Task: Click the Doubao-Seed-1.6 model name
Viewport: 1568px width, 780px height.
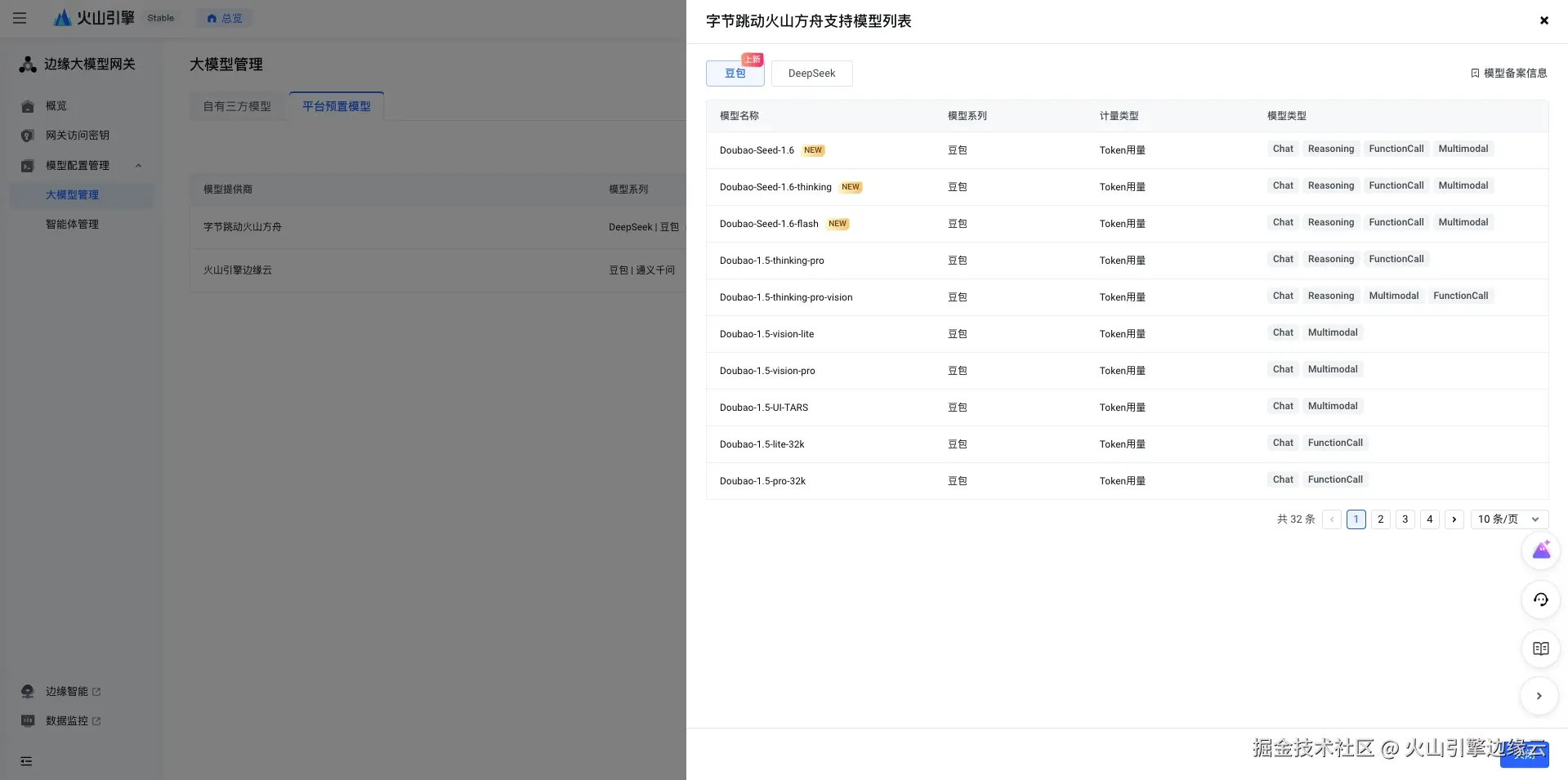Action: pos(757,150)
